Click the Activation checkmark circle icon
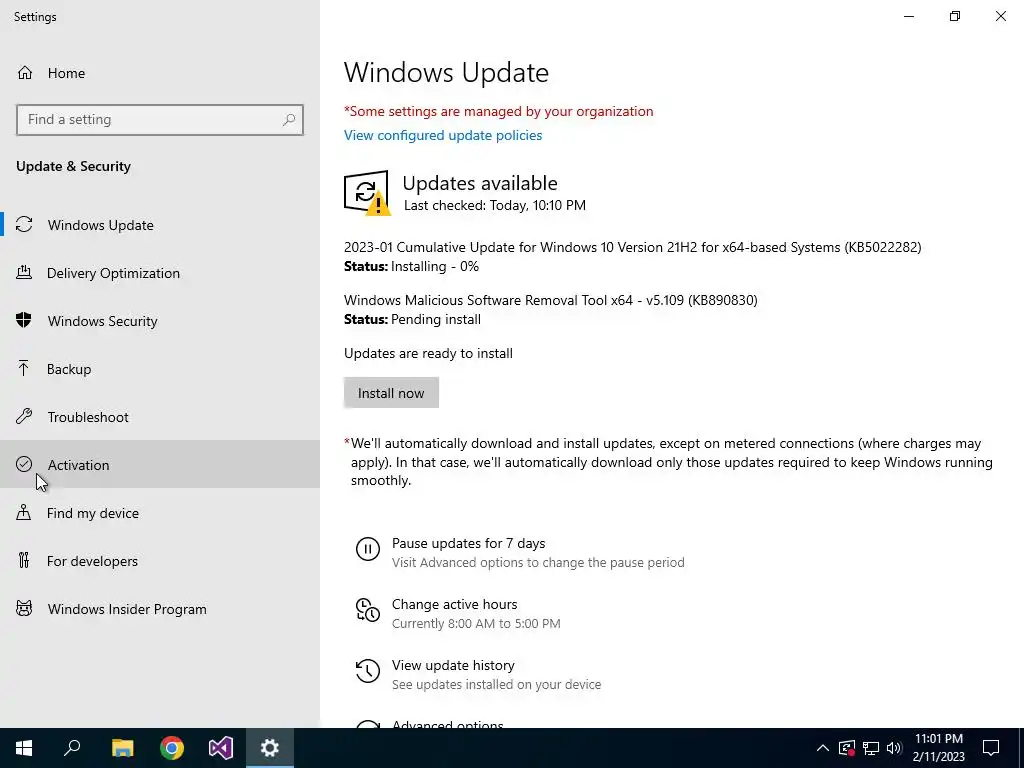The width and height of the screenshot is (1024, 768). [x=24, y=464]
